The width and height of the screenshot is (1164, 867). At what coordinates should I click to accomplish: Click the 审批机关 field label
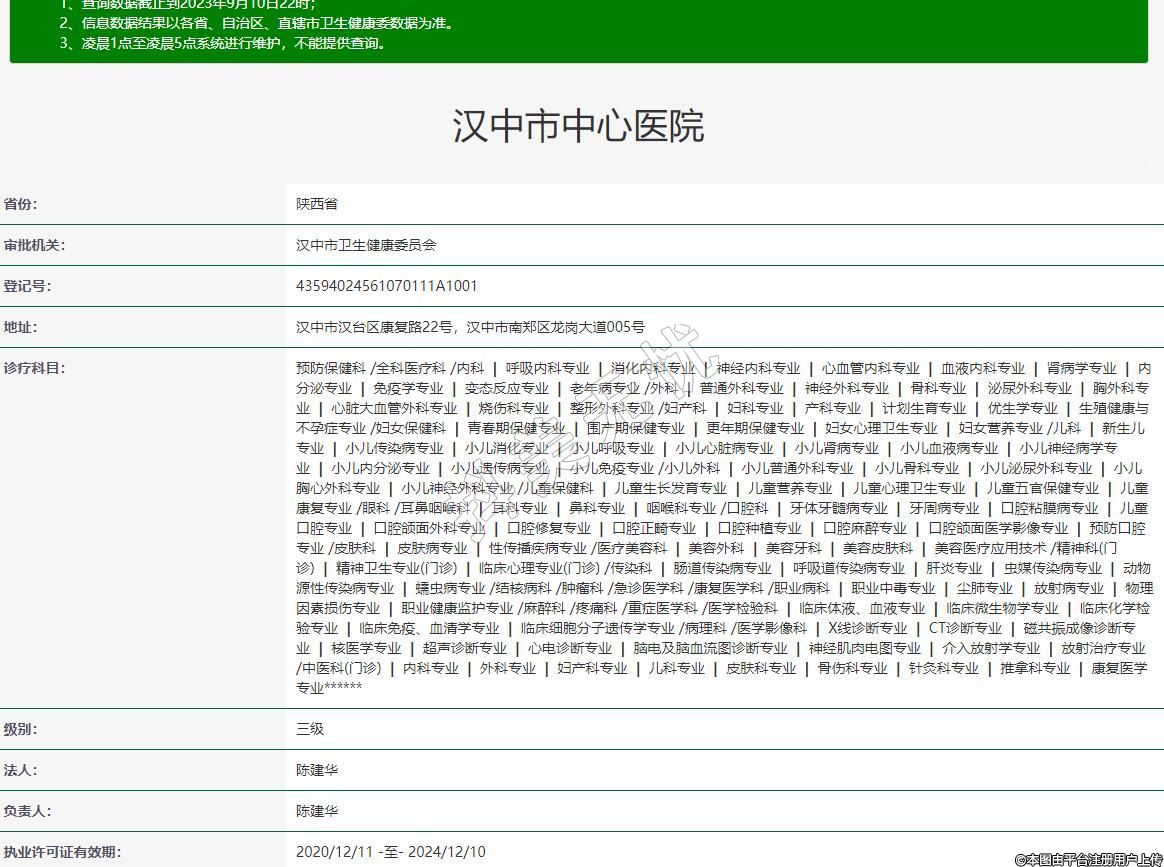click(x=34, y=245)
